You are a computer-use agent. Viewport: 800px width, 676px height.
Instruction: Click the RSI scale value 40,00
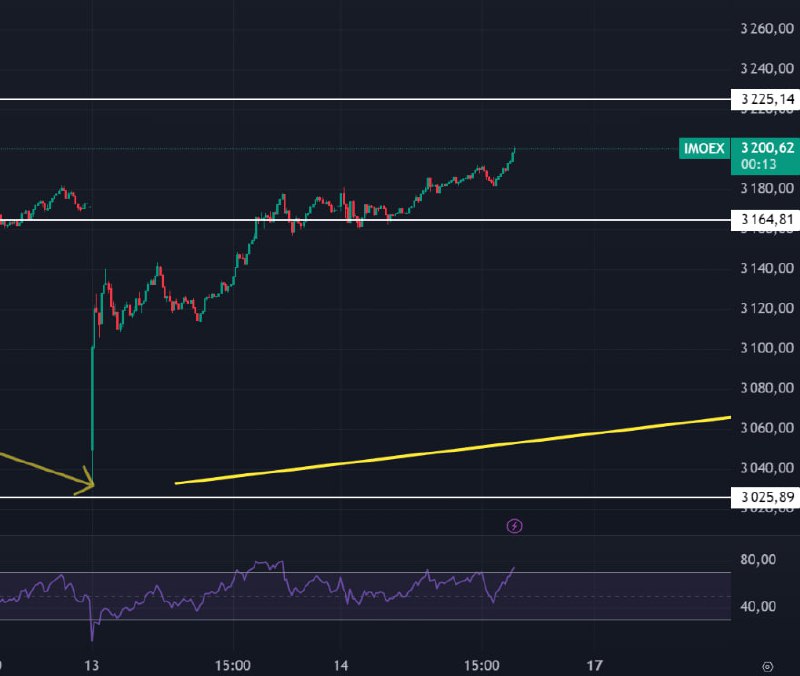pyautogui.click(x=758, y=607)
